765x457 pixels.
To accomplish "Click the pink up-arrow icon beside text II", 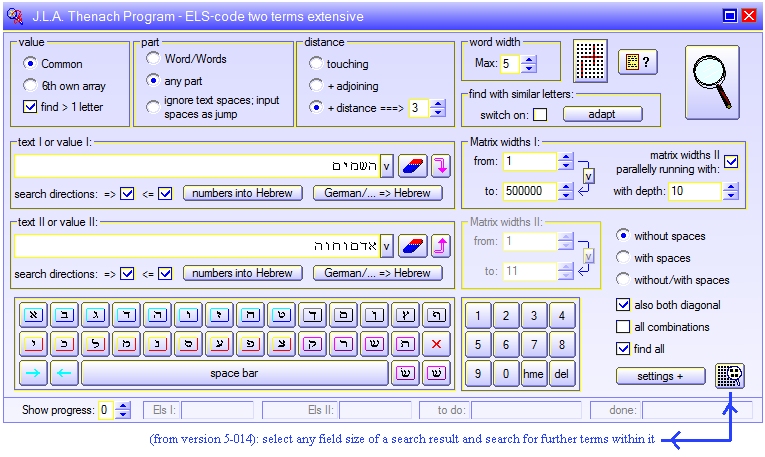I will [440, 245].
